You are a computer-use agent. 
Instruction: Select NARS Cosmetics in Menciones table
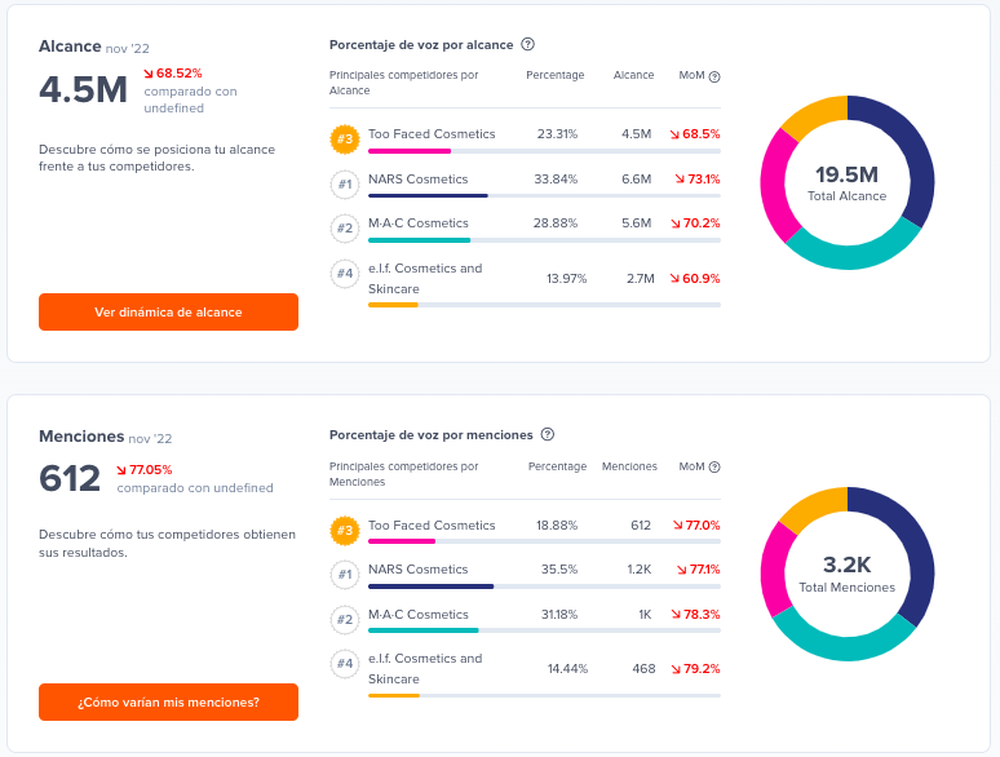tap(418, 570)
